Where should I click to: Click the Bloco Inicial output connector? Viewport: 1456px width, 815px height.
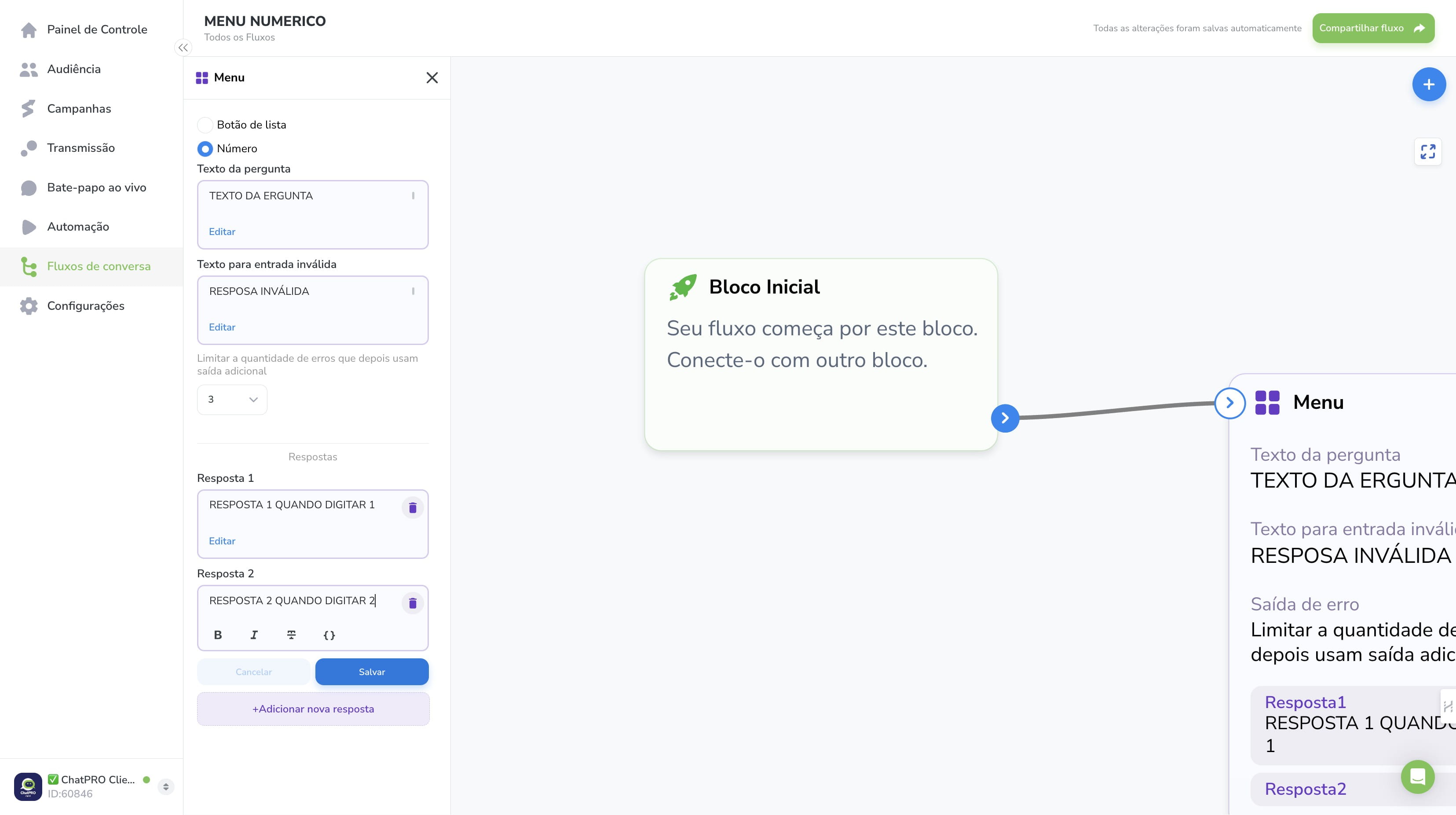1005,419
